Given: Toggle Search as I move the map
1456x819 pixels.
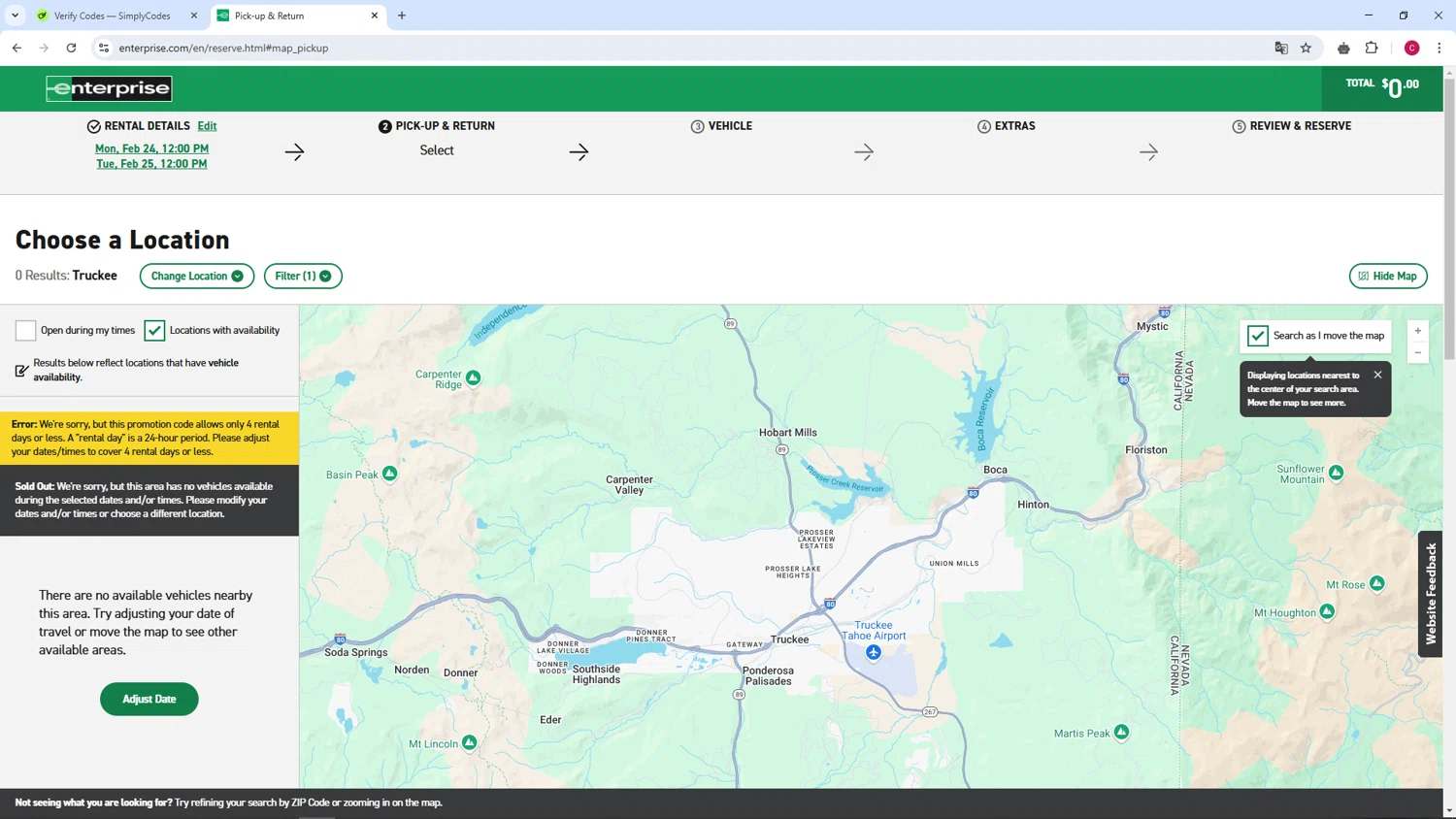Looking at the screenshot, I should [x=1258, y=336].
